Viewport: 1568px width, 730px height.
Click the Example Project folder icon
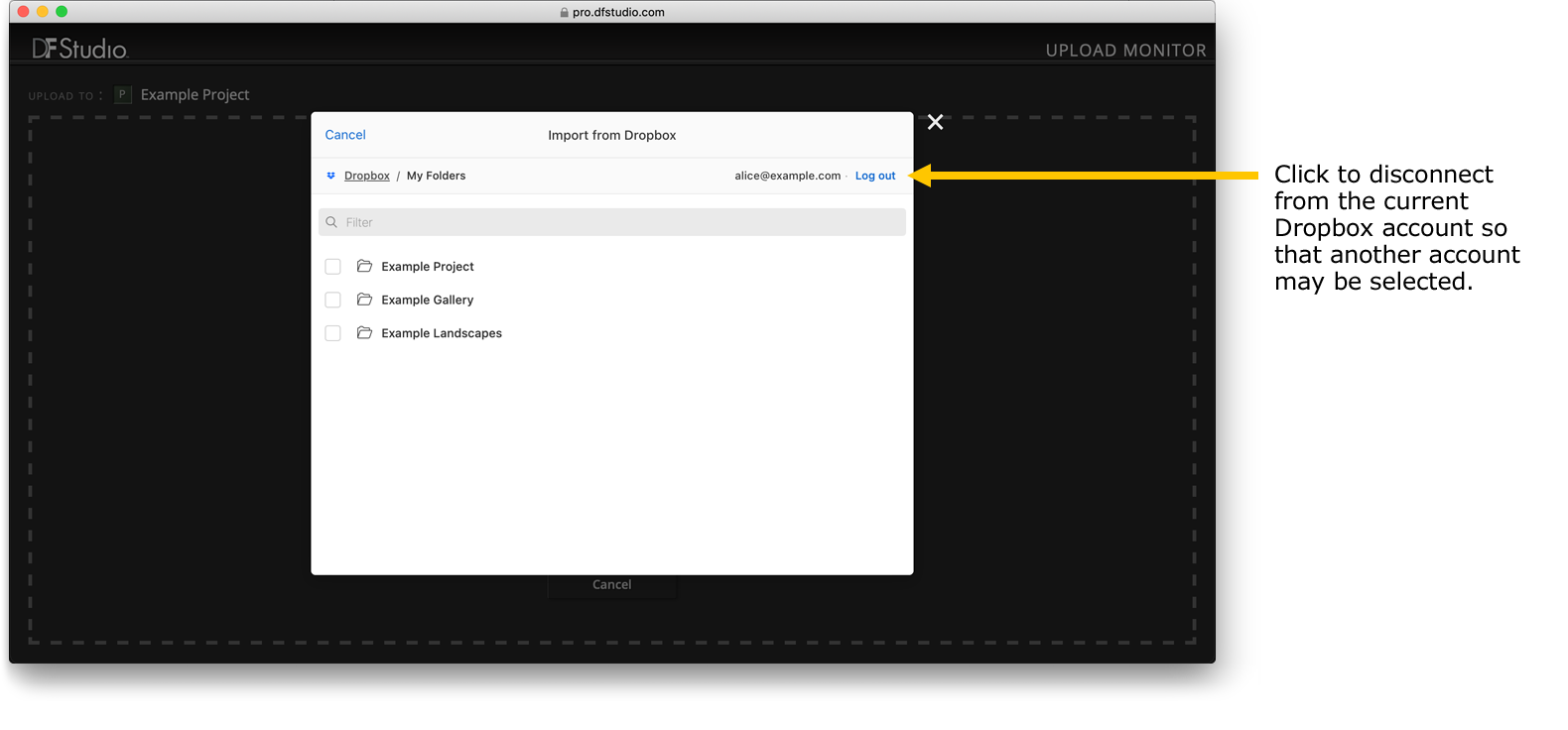point(364,266)
